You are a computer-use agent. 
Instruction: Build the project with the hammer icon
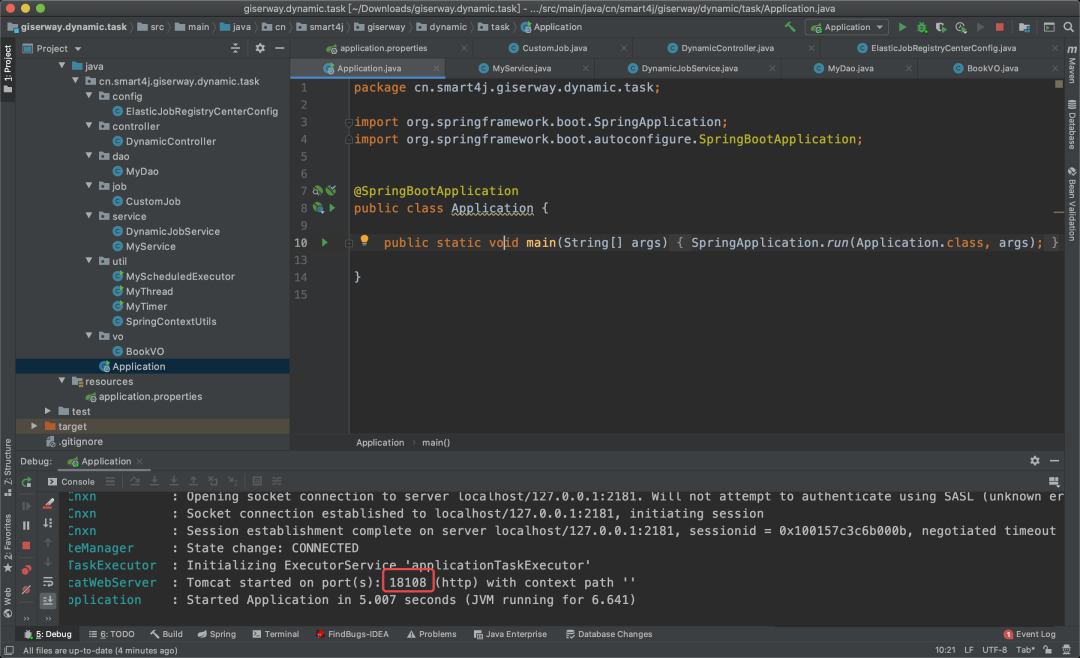(x=789, y=27)
